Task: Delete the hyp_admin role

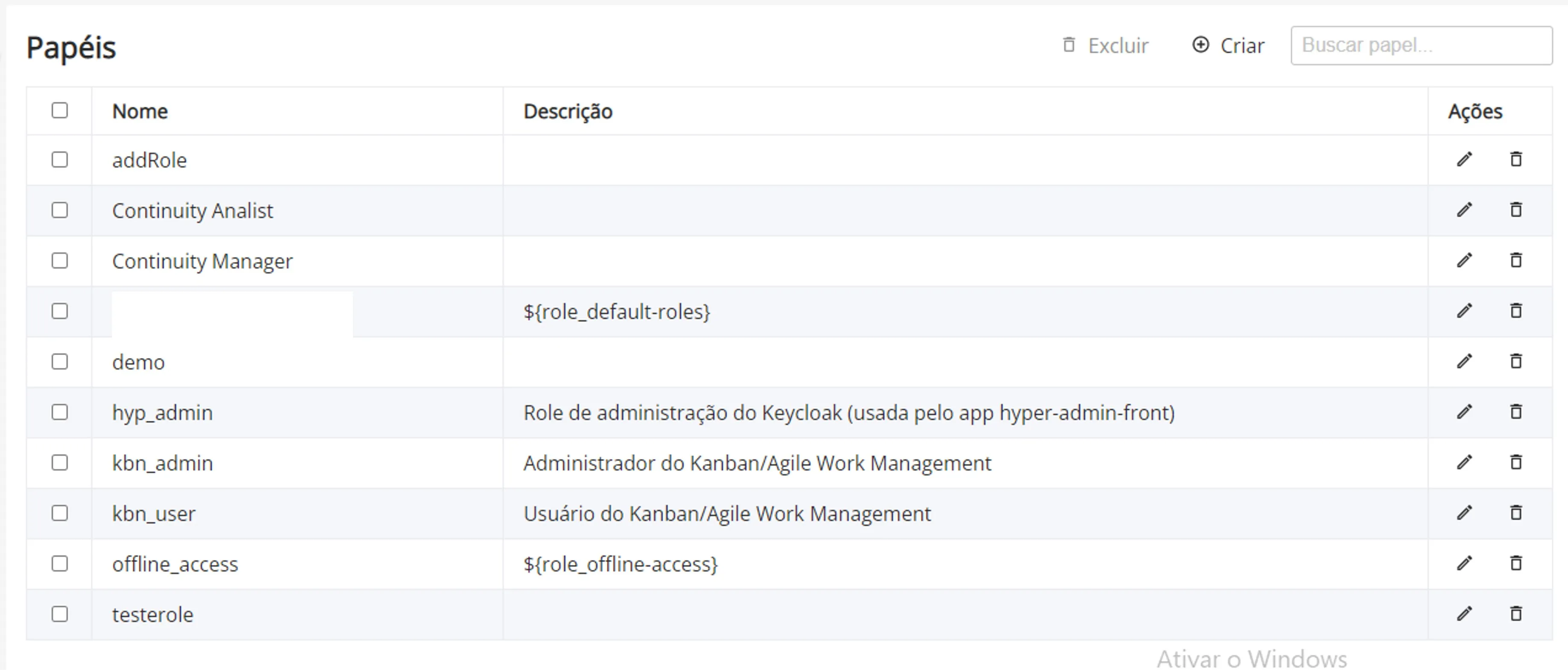Action: click(1516, 412)
